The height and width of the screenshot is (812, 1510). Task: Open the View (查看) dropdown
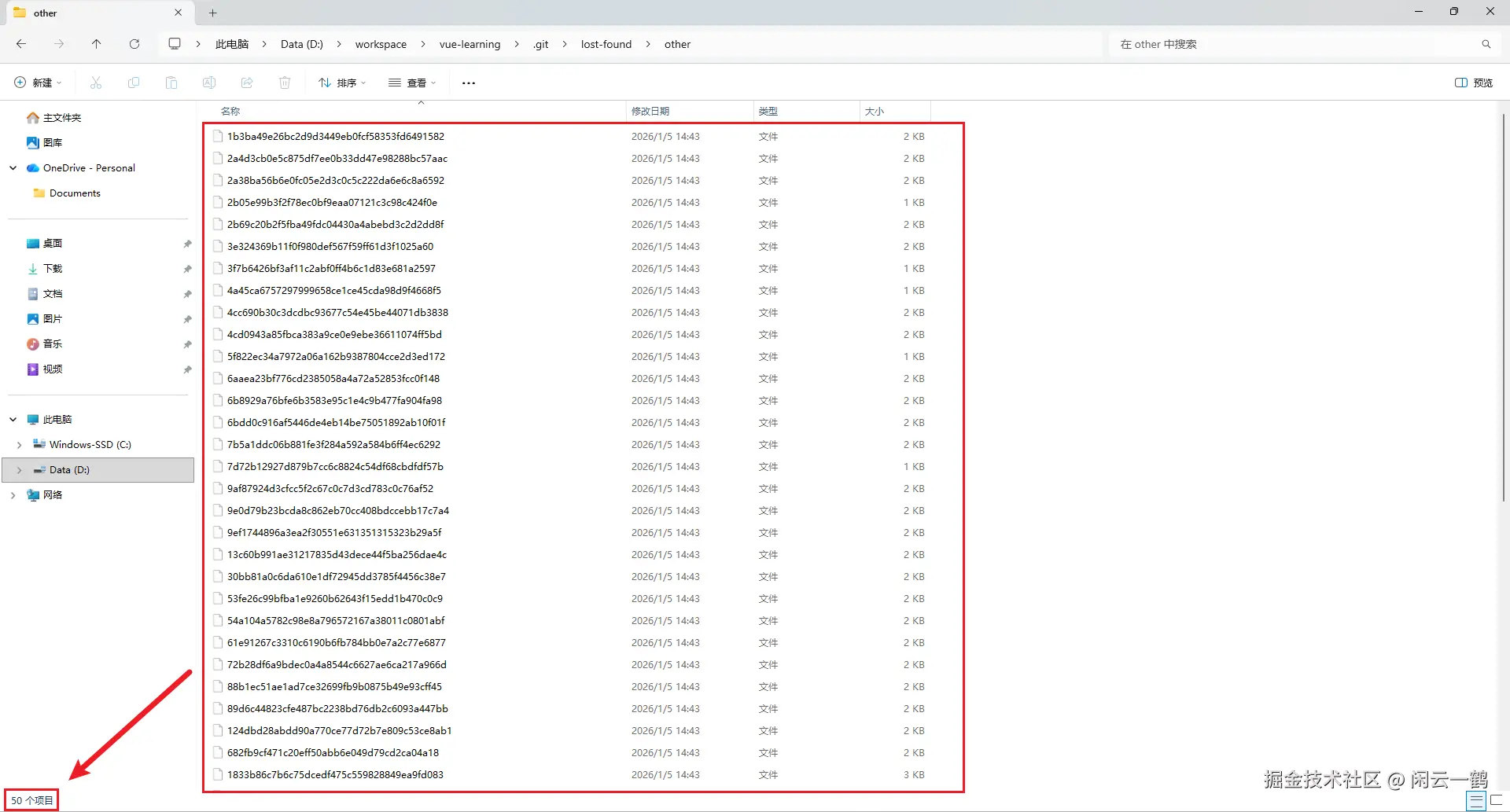[x=412, y=83]
